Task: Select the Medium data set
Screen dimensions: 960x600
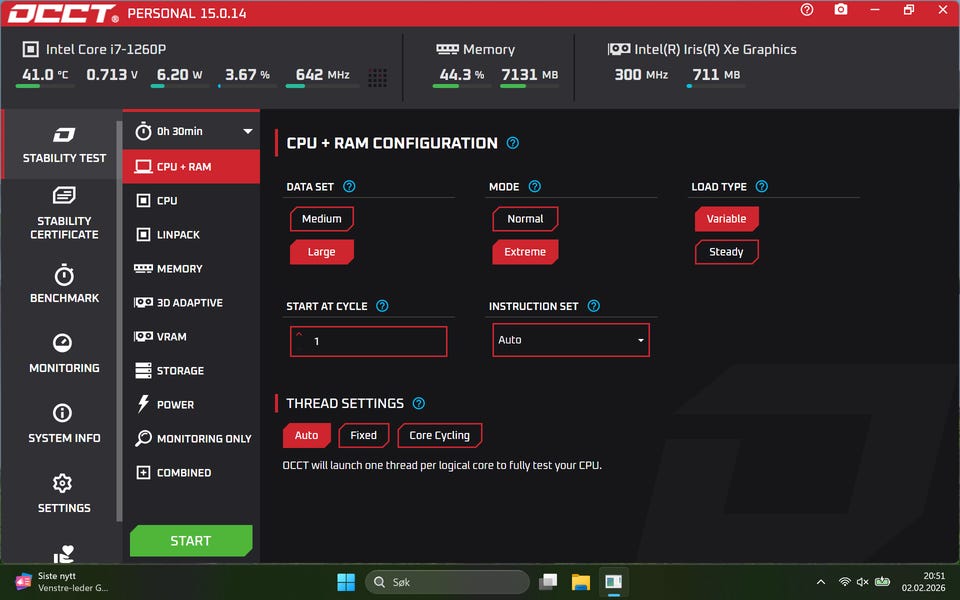Action: coord(321,219)
